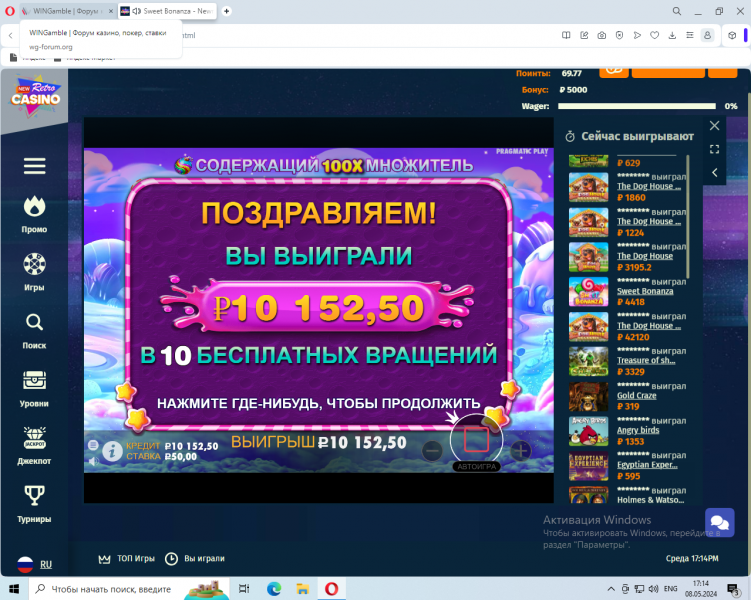This screenshot has height=600, width=751.
Task: Switch ENG input language in tray
Action: click(671, 589)
